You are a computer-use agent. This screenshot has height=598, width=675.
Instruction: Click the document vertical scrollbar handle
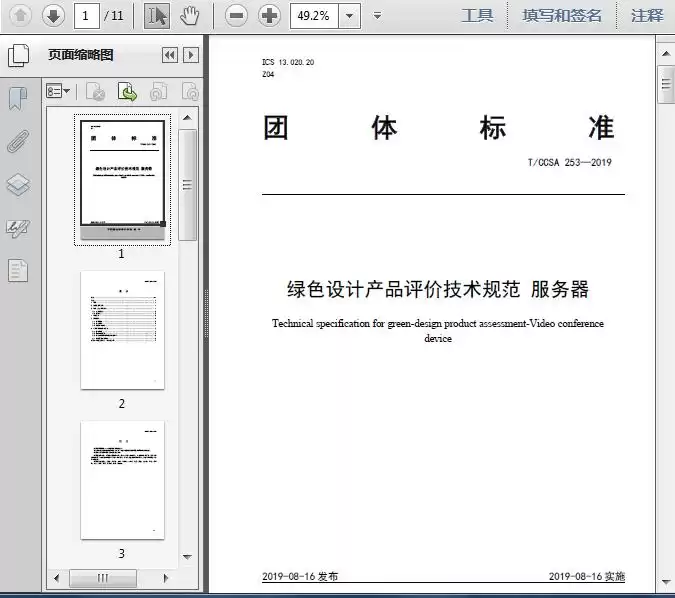point(666,84)
